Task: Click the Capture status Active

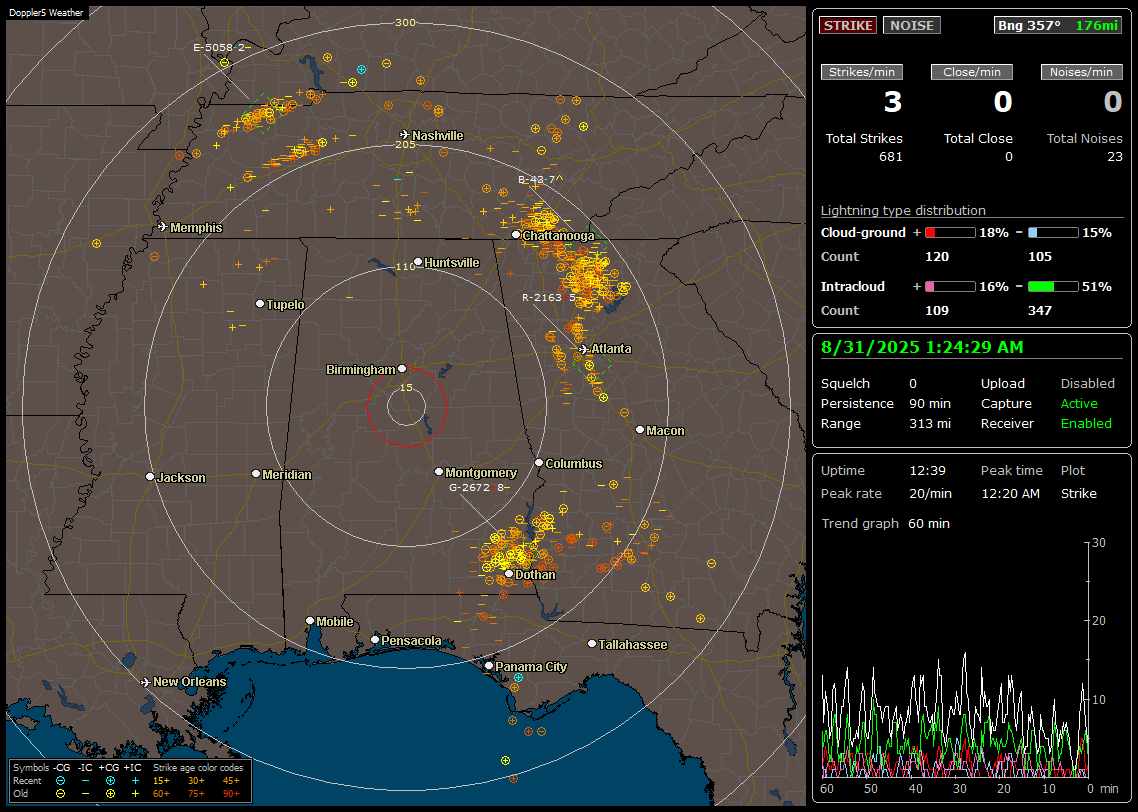Action: tap(1078, 403)
